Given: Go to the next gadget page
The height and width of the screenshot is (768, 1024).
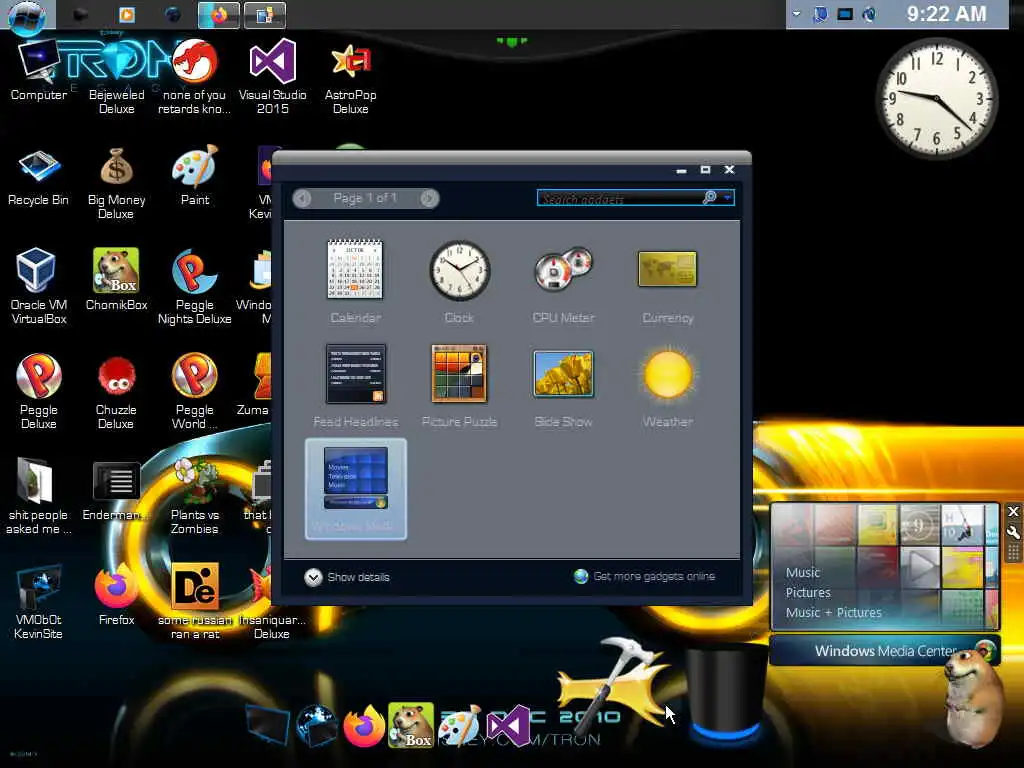Looking at the screenshot, I should (x=429, y=198).
